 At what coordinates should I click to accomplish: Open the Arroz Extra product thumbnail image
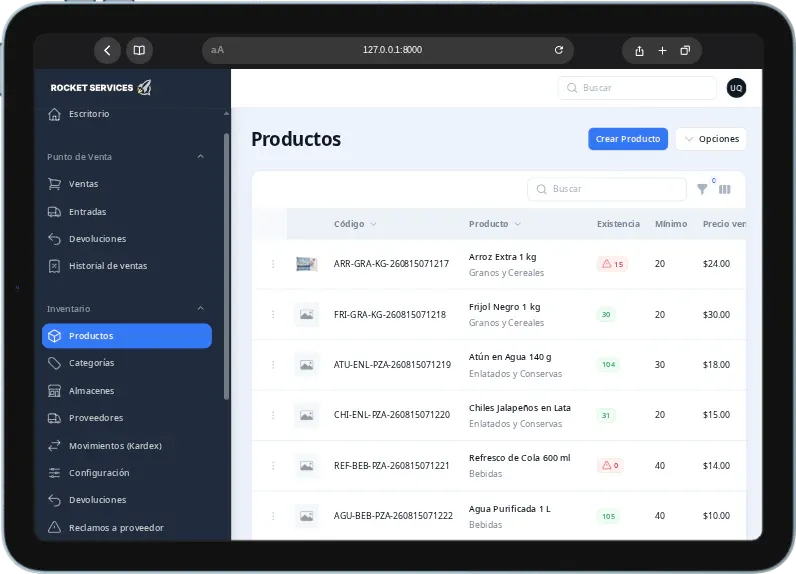[307, 264]
